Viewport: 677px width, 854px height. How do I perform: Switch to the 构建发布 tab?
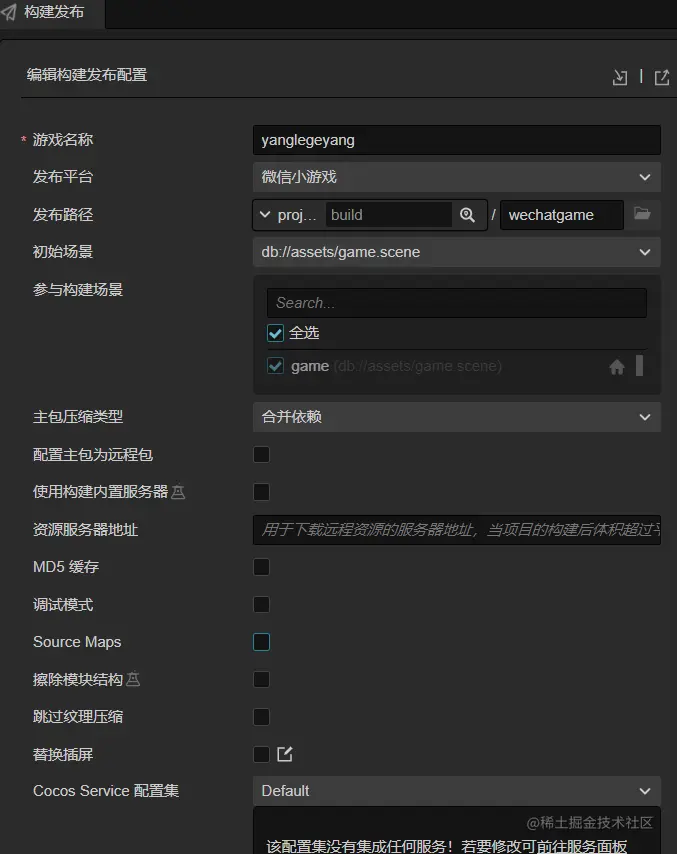pyautogui.click(x=53, y=12)
